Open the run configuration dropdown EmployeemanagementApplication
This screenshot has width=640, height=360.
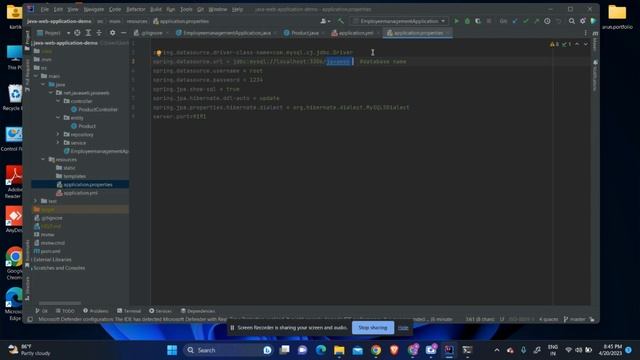tap(400, 21)
